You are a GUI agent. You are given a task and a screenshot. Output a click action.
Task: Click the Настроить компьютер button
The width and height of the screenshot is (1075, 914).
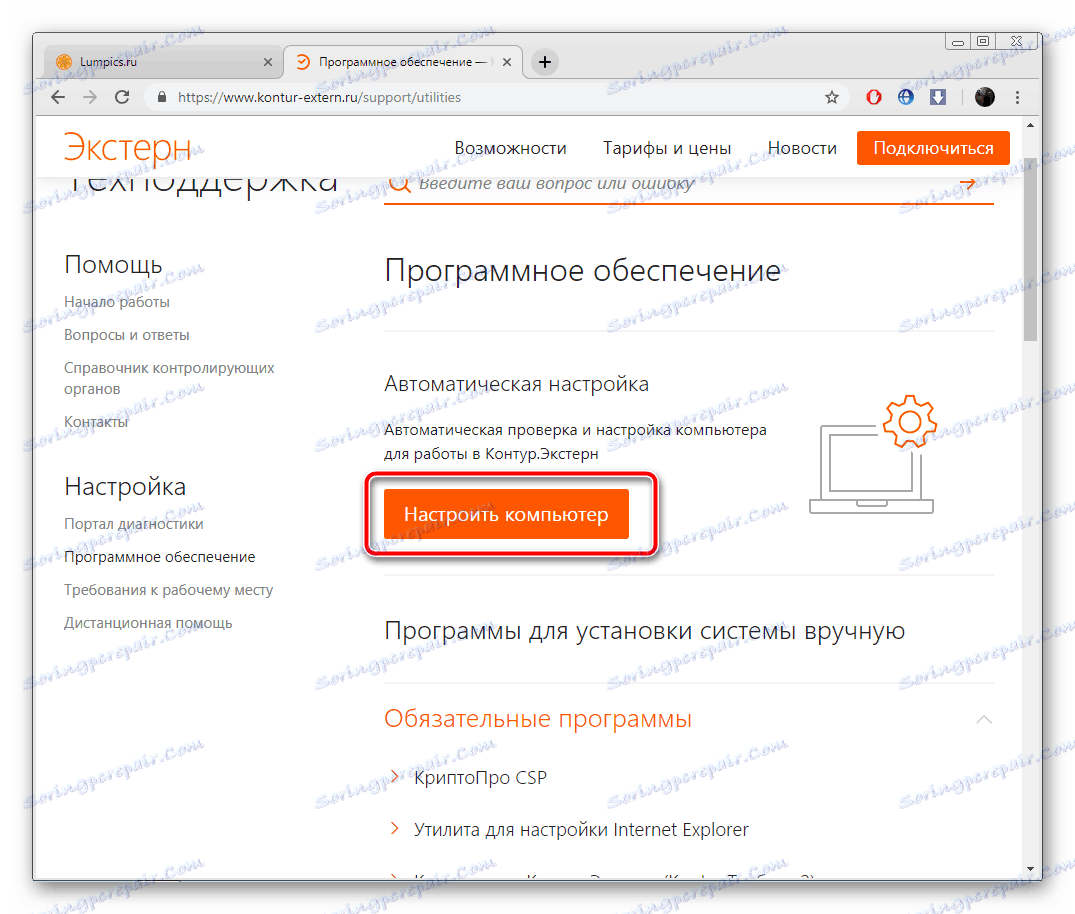[506, 514]
